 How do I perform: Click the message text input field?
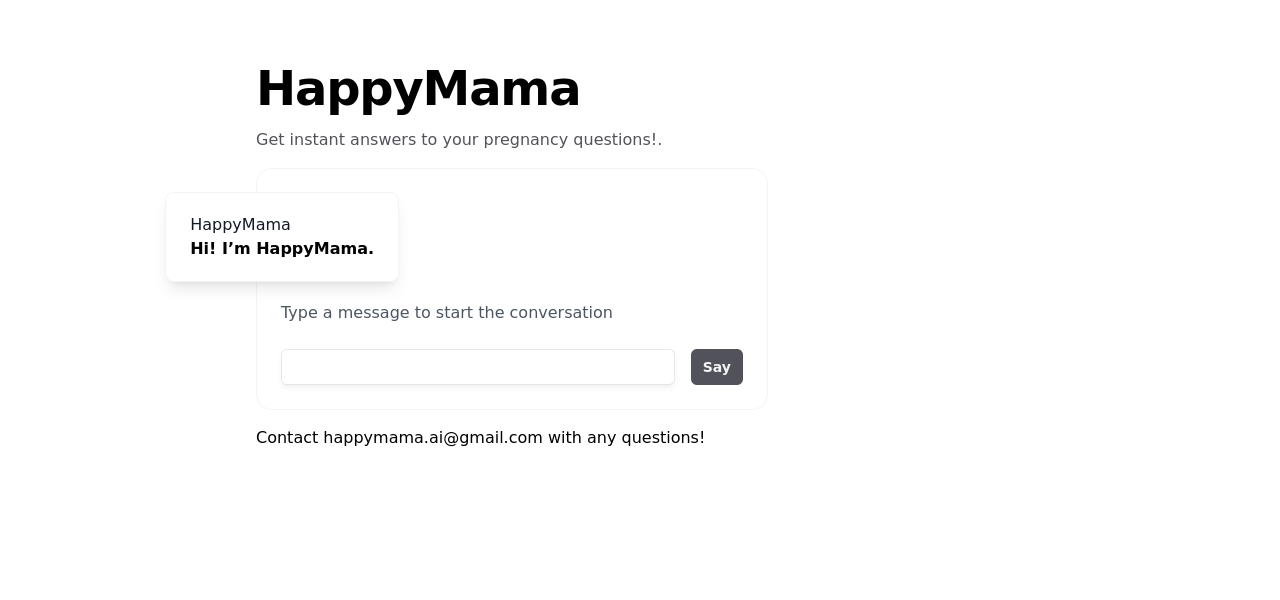pos(477,367)
